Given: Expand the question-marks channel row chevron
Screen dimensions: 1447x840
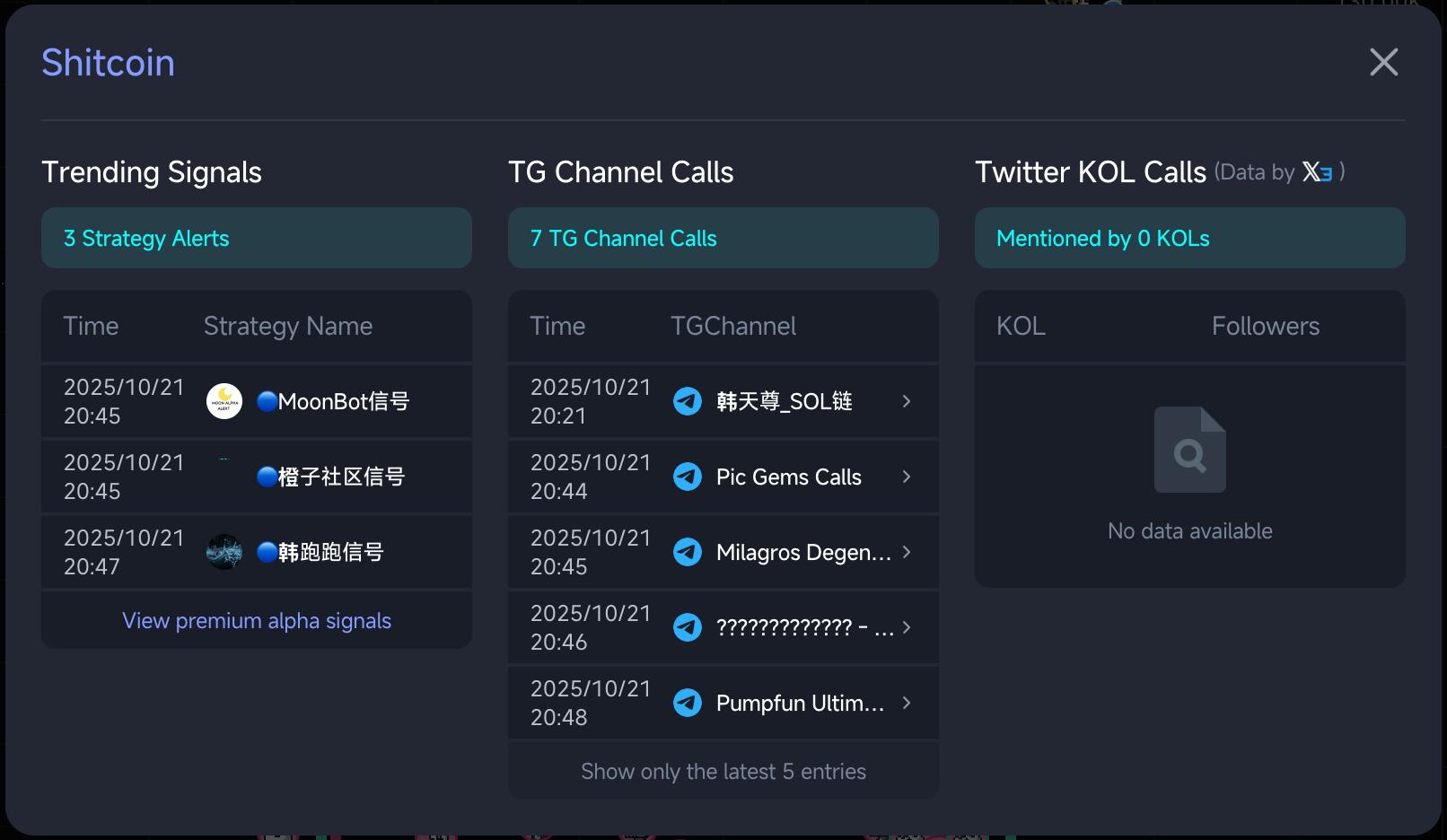Looking at the screenshot, I should (x=907, y=627).
